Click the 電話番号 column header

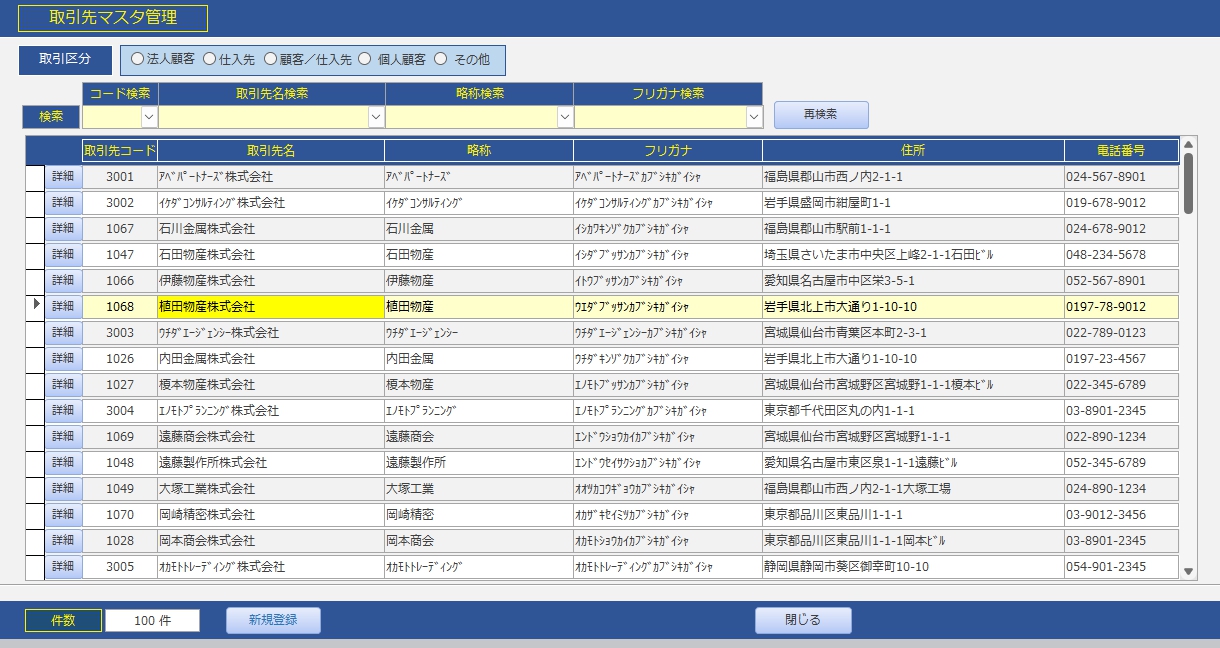pos(1120,151)
